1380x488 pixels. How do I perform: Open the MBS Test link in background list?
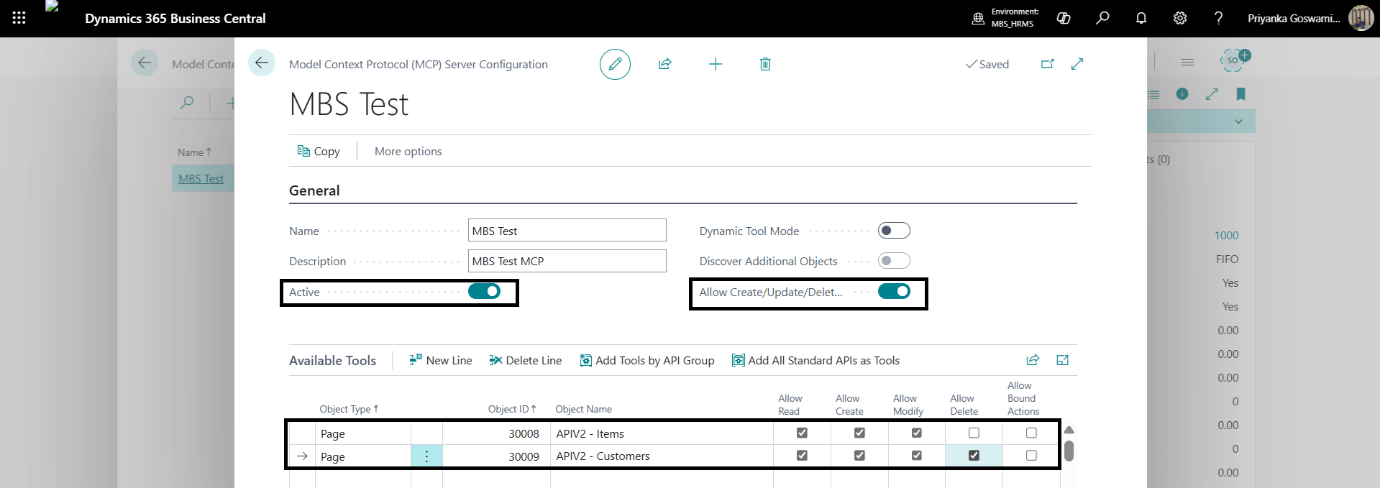201,179
